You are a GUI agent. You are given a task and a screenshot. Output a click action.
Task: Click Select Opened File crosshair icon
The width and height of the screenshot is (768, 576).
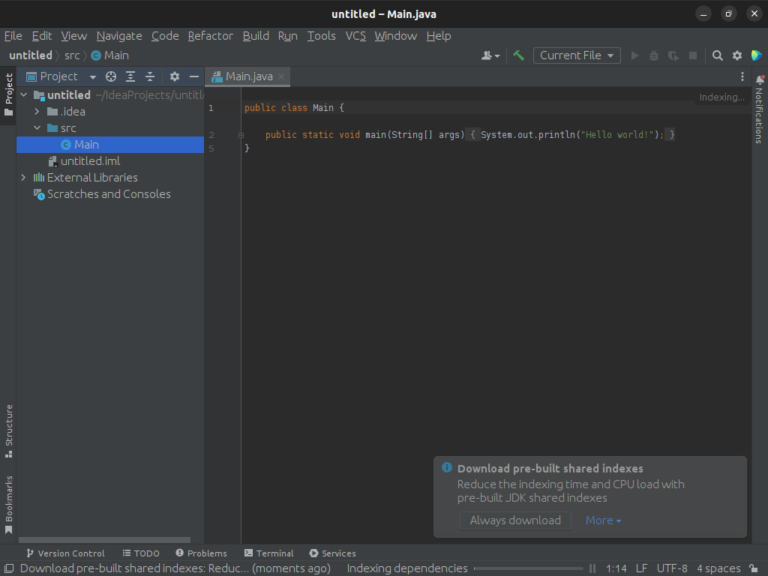click(x=111, y=76)
